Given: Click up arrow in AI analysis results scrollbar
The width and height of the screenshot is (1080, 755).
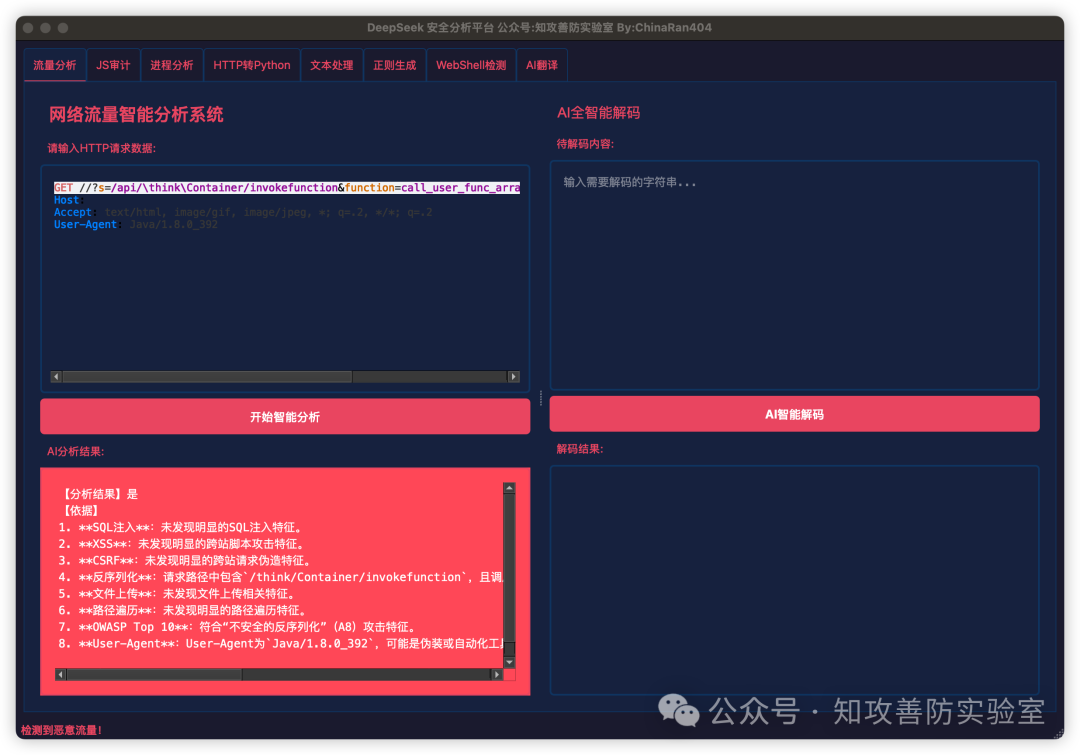Looking at the screenshot, I should (509, 489).
